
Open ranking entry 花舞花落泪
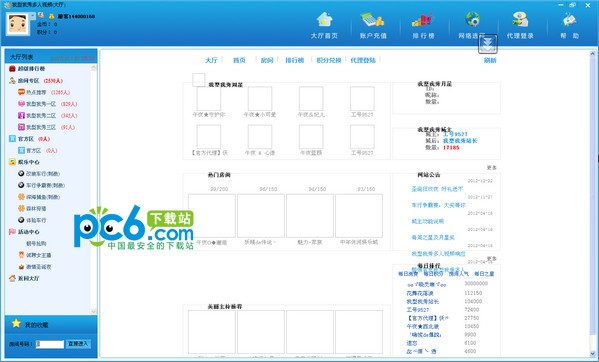coord(420,293)
